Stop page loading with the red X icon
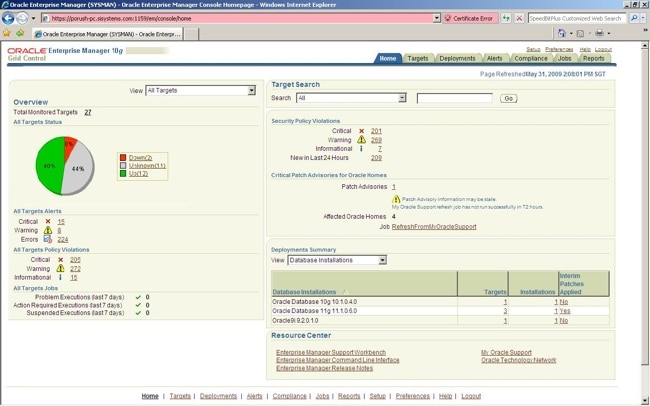Screen dimensions: 650x406 click(519, 19)
